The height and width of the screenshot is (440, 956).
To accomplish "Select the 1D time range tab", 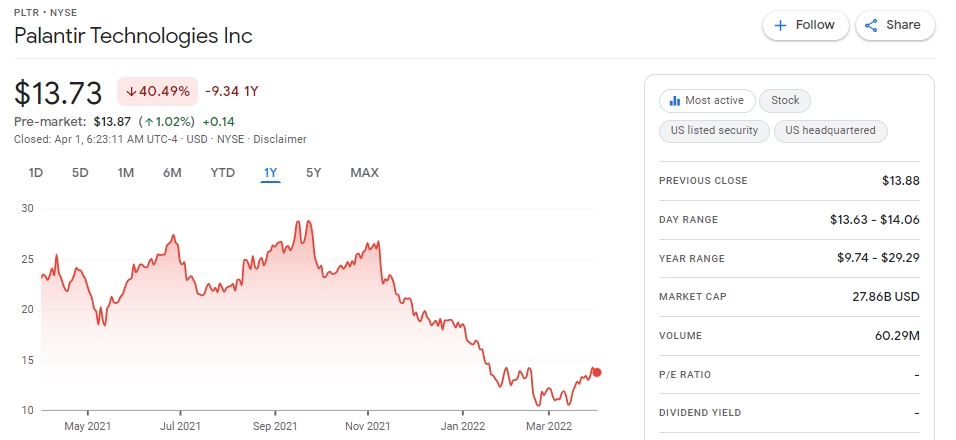I will click(35, 172).
